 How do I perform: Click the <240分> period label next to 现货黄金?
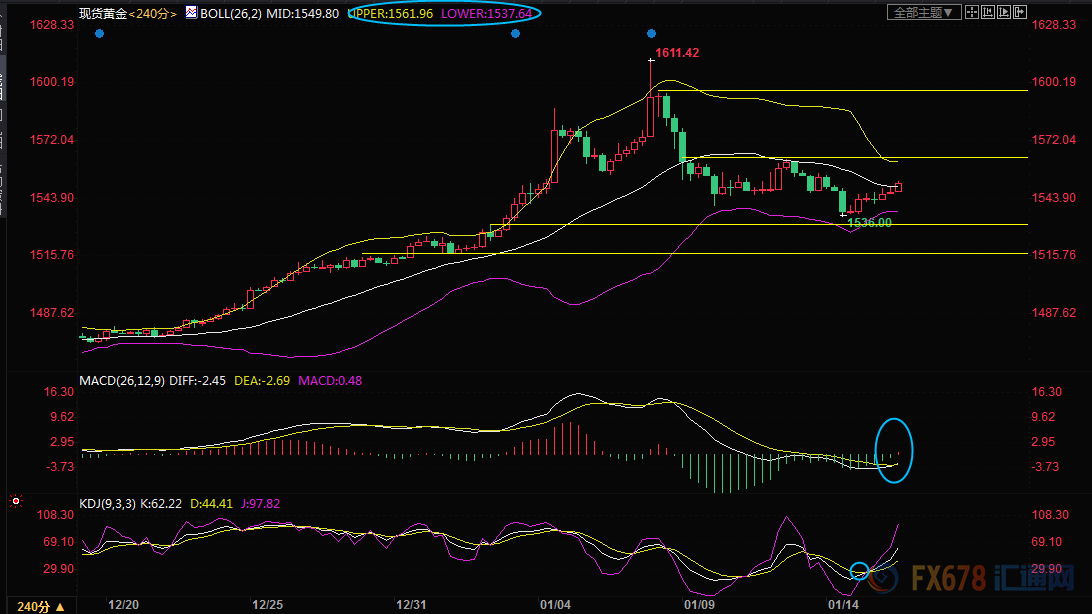point(154,13)
